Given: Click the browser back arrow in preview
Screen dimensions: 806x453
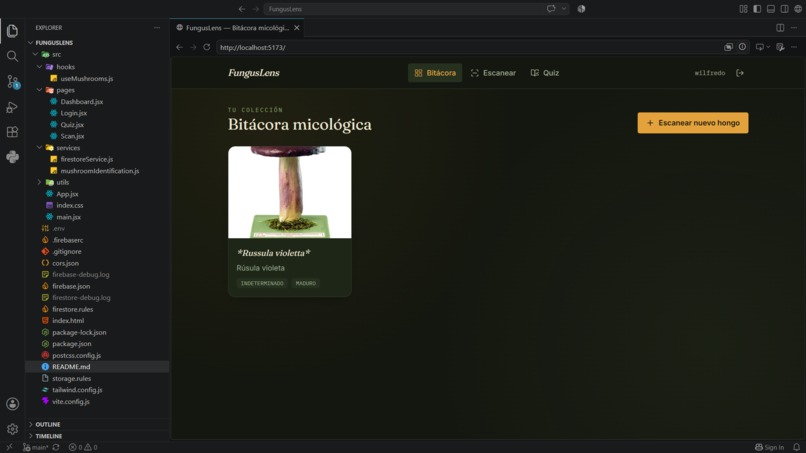Looking at the screenshot, I should [x=179, y=47].
